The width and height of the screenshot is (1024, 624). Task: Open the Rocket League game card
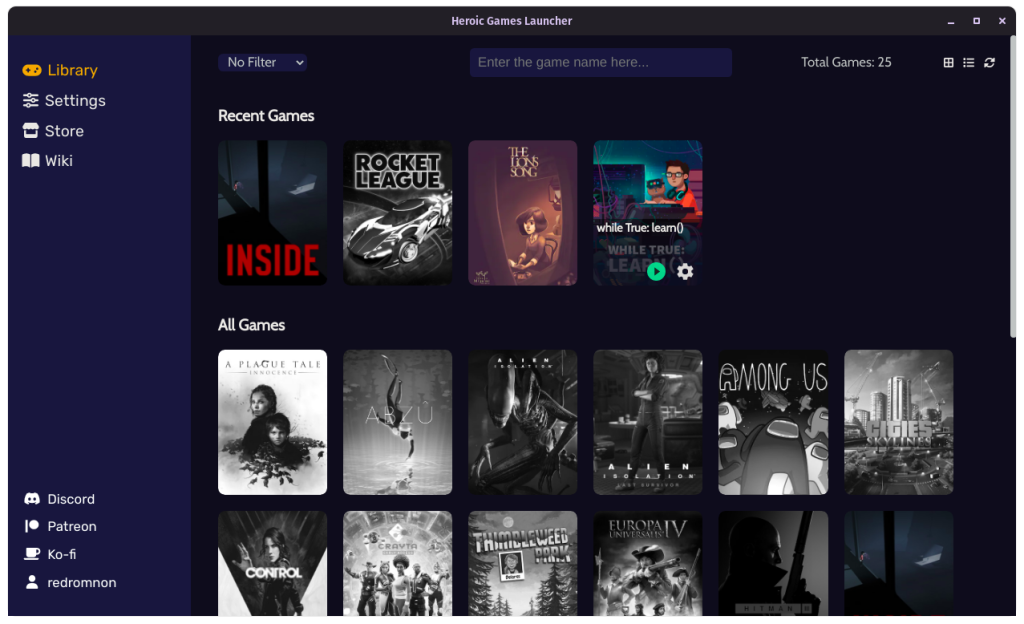397,212
